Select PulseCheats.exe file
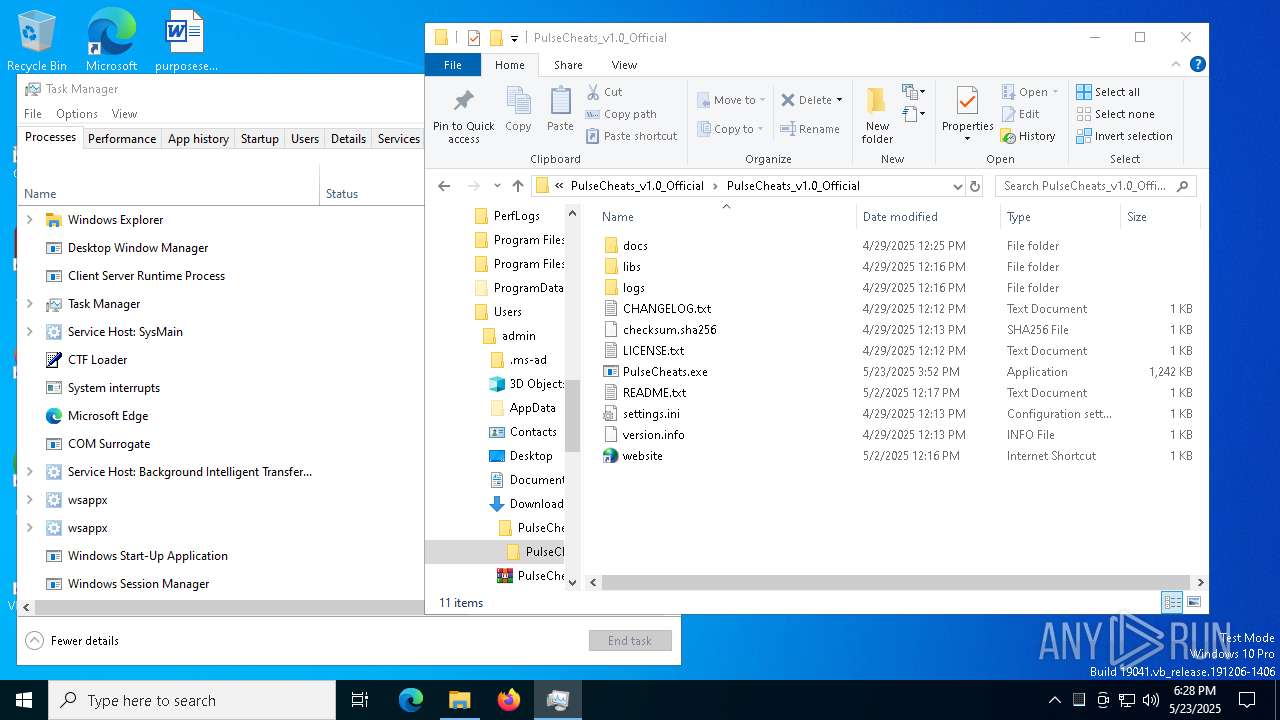1280x720 pixels. 665,372
